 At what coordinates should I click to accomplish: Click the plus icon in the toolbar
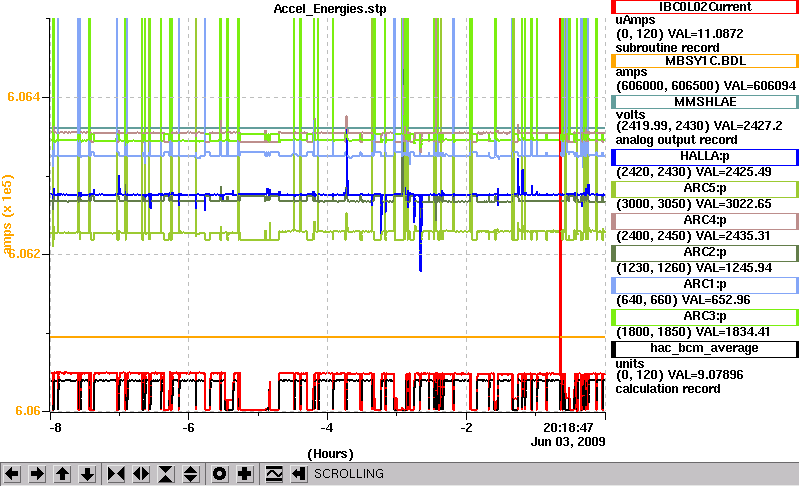(x=245, y=474)
